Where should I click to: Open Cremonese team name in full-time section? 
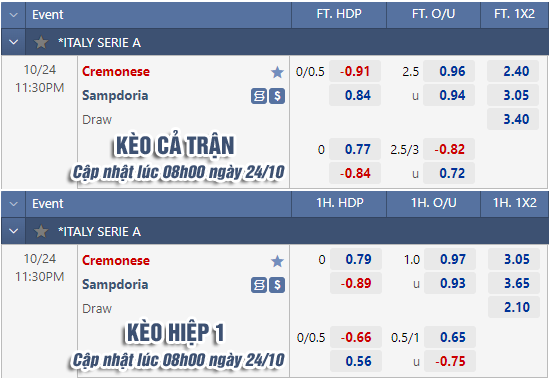click(x=116, y=72)
